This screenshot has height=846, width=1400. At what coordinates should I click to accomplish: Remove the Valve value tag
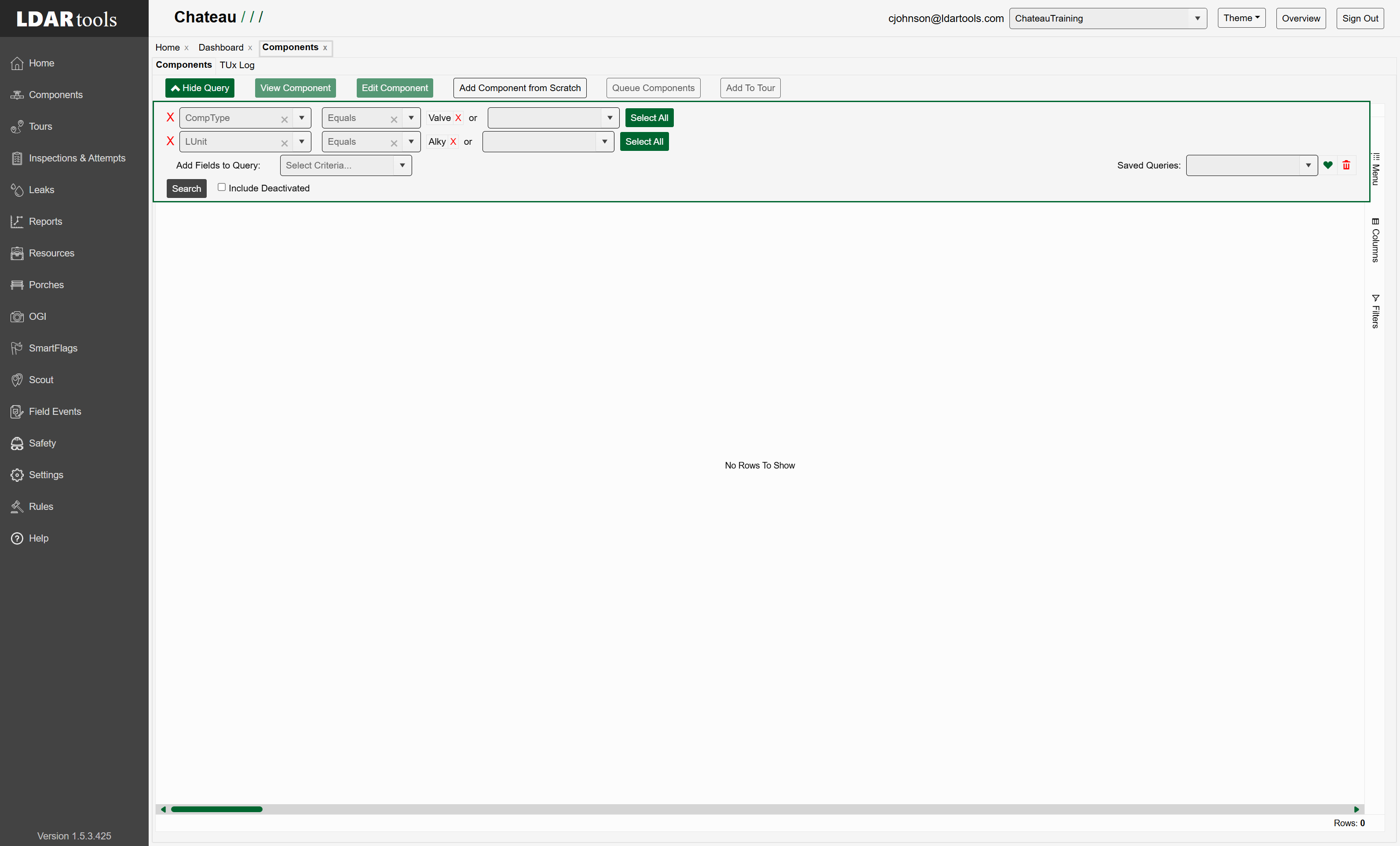pos(458,118)
